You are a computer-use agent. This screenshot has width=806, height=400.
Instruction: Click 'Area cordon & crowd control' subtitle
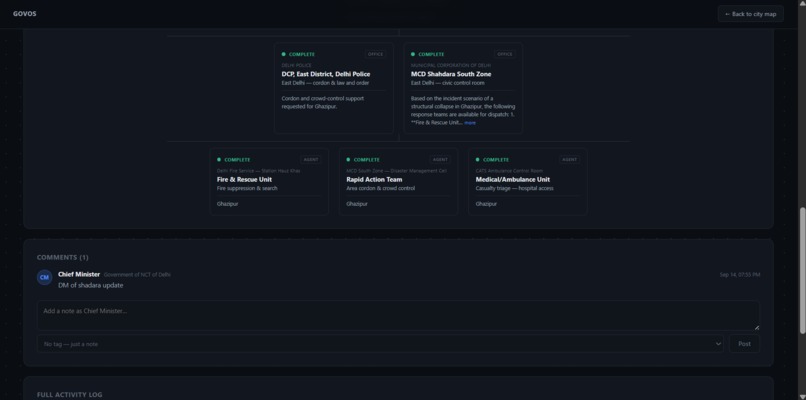(x=380, y=189)
